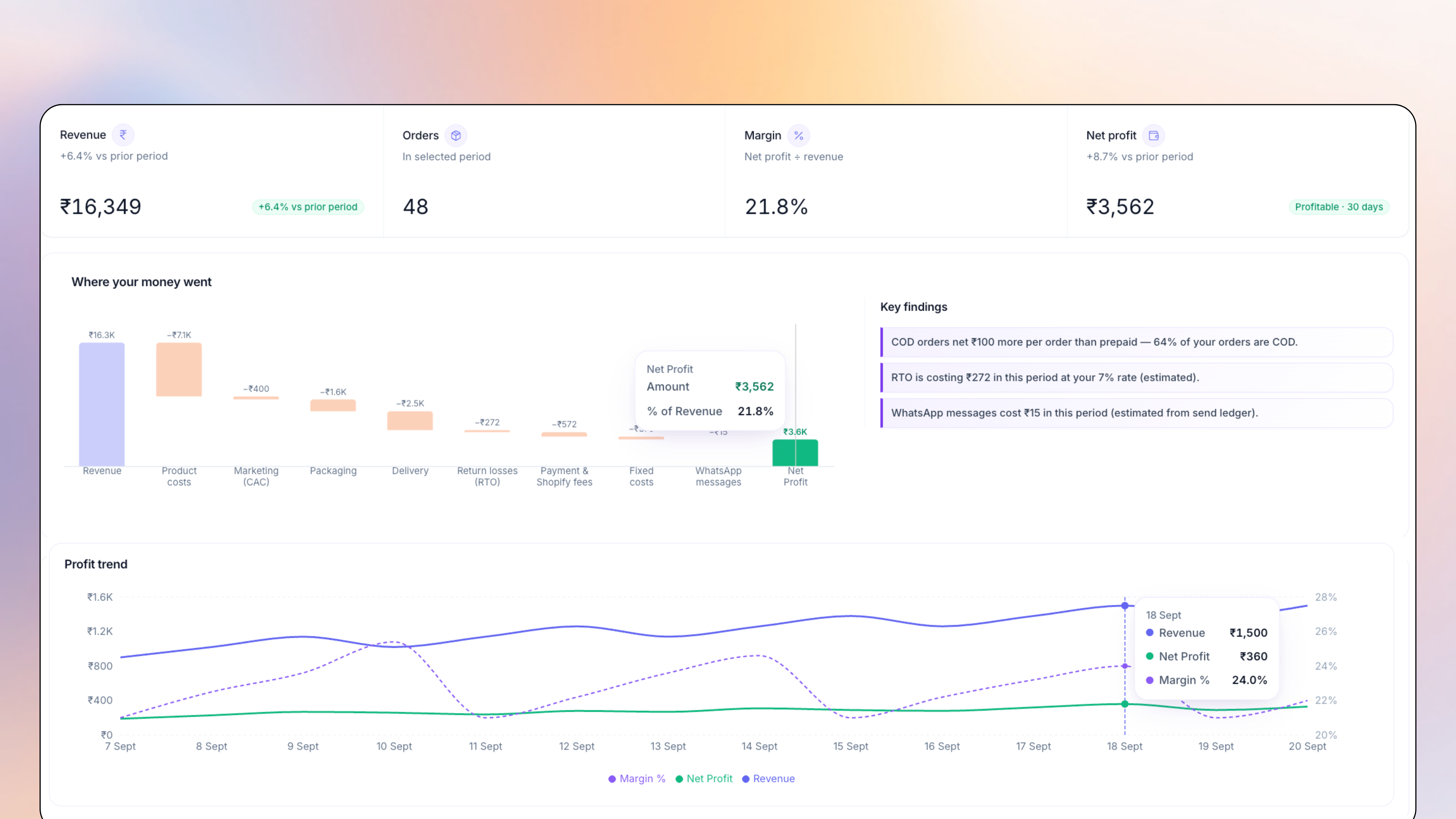This screenshot has width=1456, height=819.
Task: Open the WhatsApp messages cost finding
Action: tap(1136, 413)
